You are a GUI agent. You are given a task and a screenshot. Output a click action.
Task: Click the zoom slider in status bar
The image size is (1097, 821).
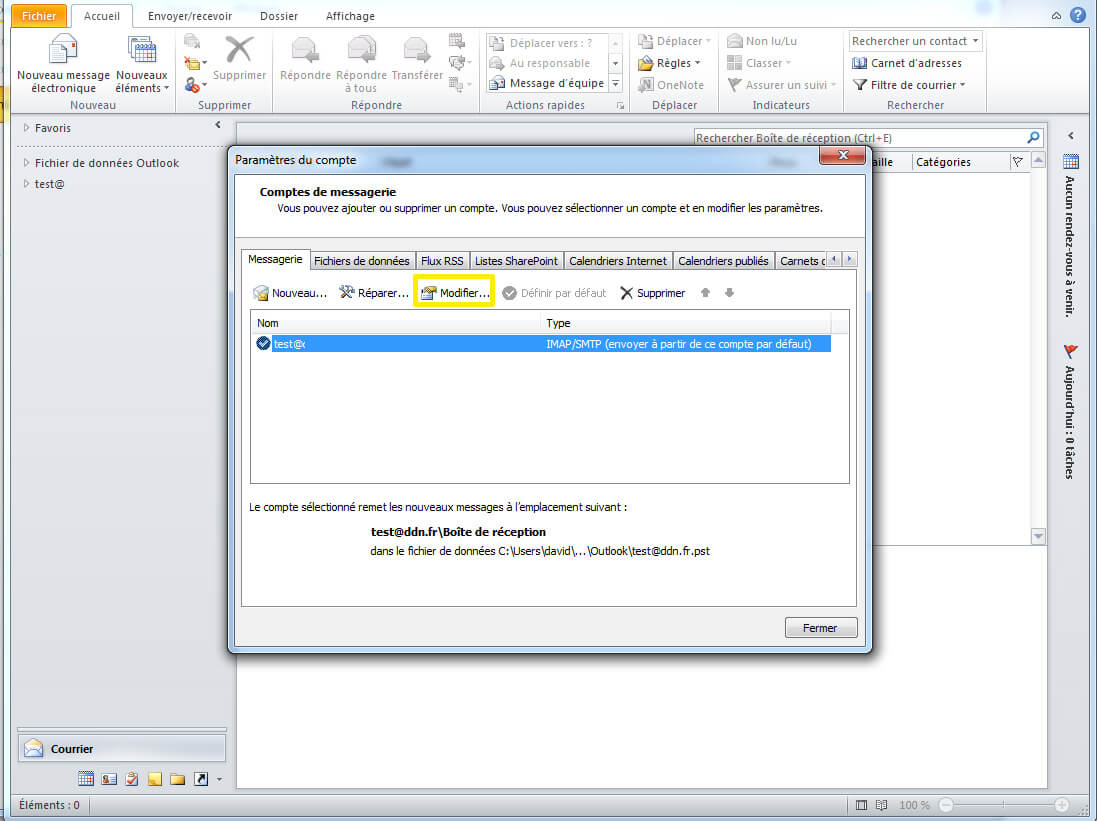click(1000, 805)
